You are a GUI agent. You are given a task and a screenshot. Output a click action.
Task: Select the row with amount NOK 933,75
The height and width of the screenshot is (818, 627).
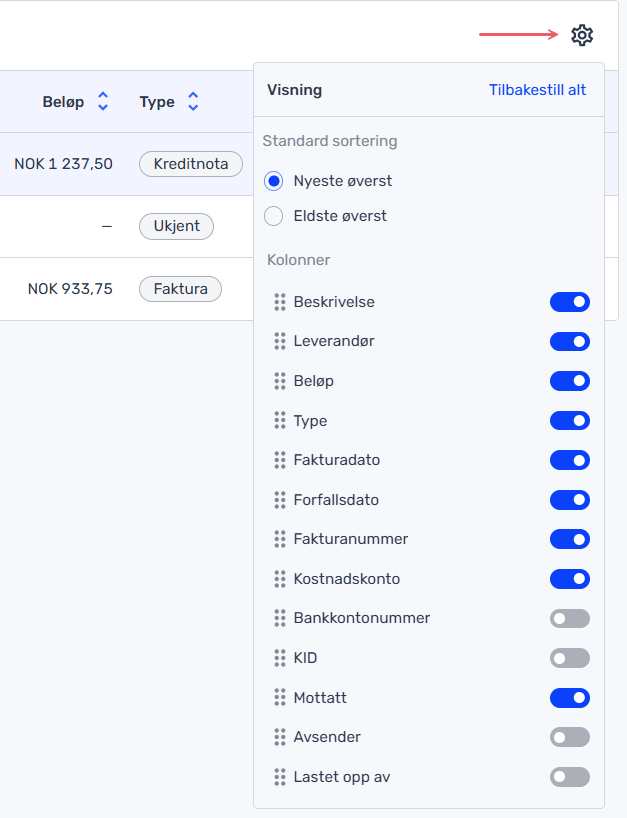coord(127,289)
